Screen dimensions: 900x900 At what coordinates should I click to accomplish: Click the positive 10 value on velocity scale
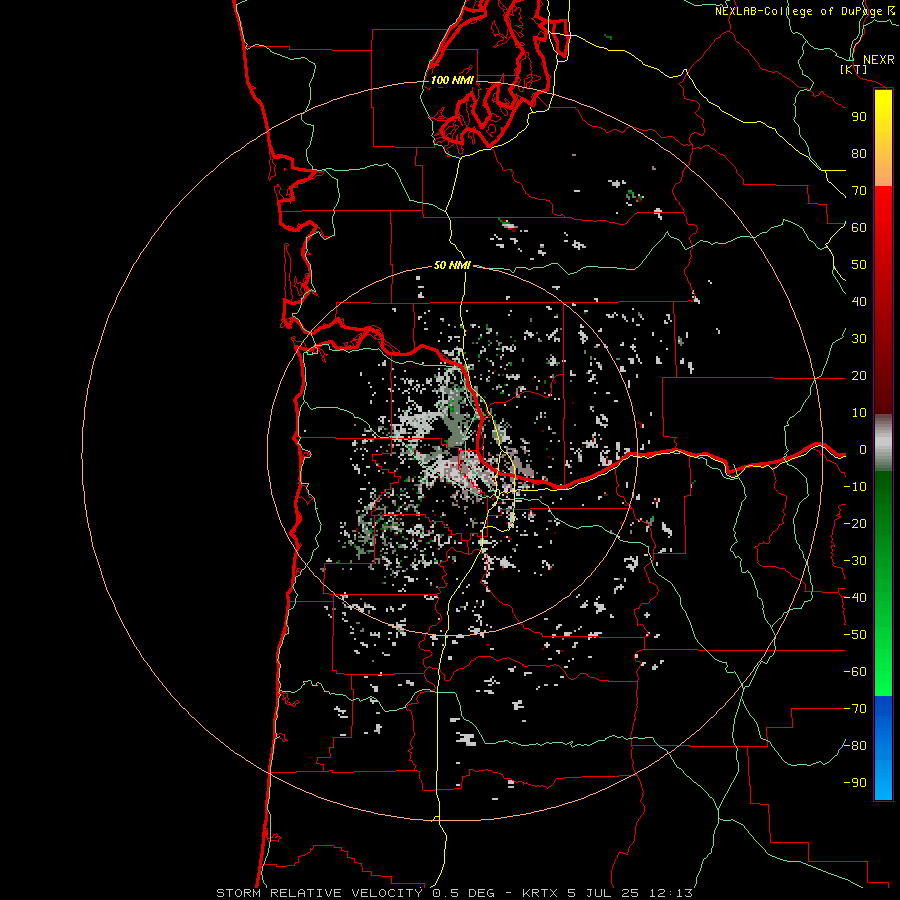[x=859, y=413]
